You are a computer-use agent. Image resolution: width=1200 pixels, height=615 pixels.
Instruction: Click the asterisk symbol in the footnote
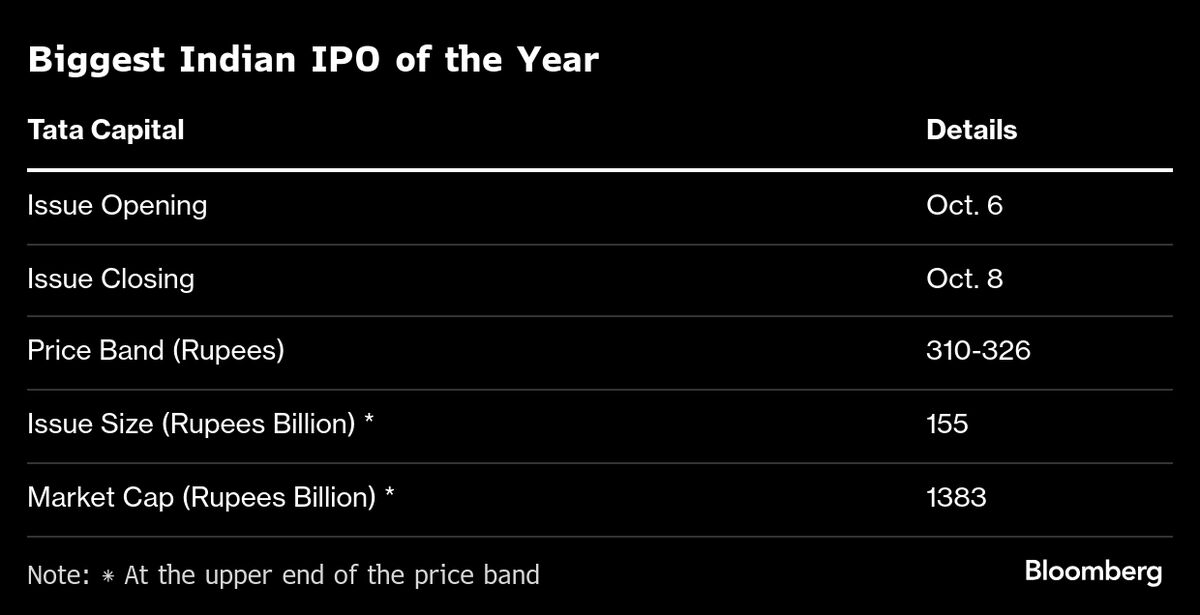[109, 575]
